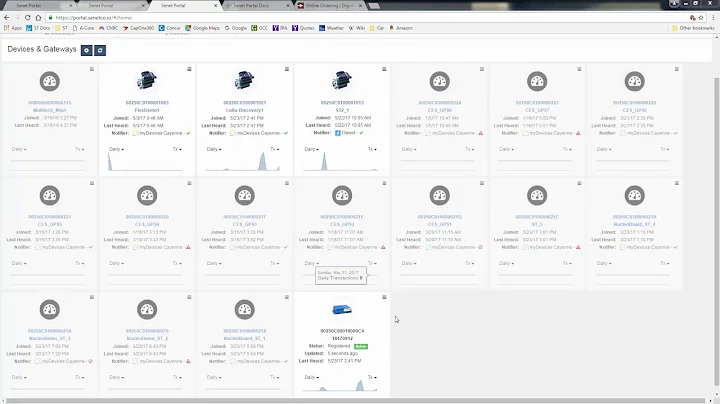Image resolution: width=720 pixels, height=404 pixels.
Task: Open hamburger menu on blue gateway card
Action: click(x=384, y=297)
